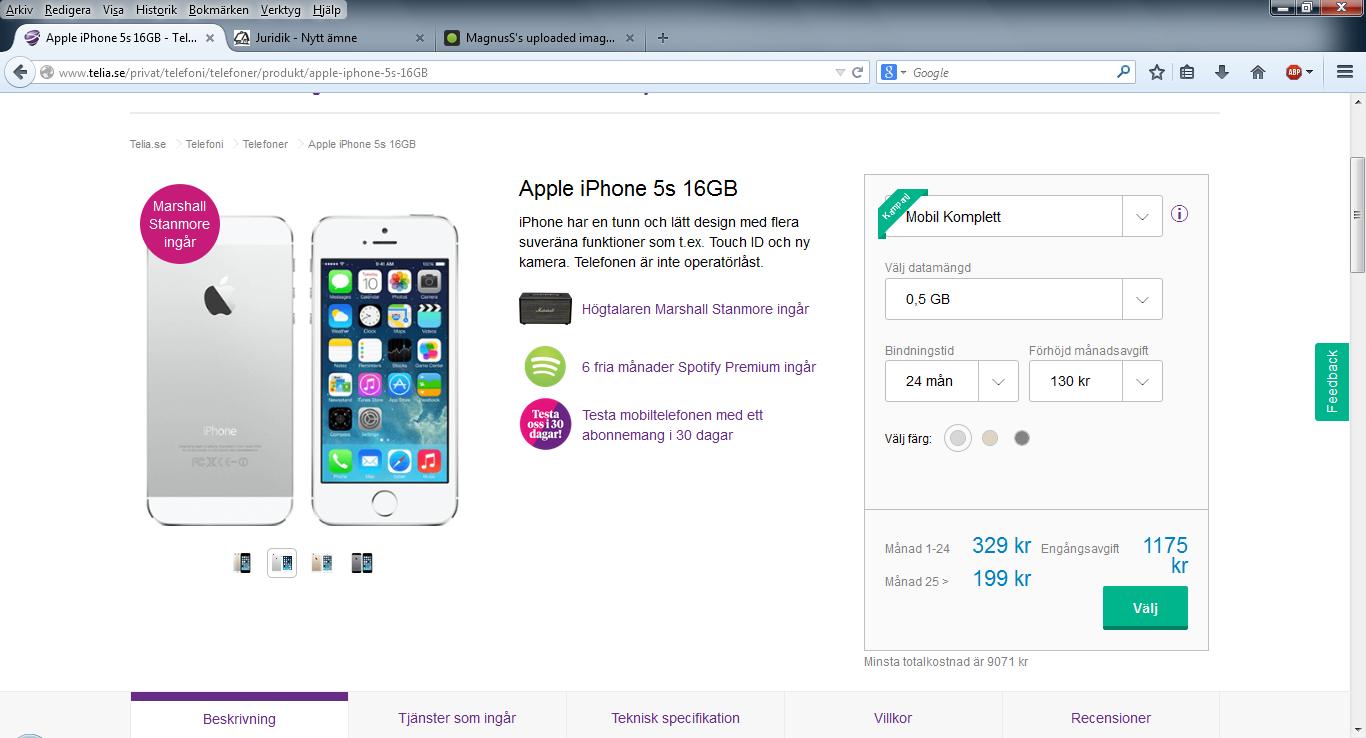Viewport: 1366px width, 738px height.
Task: Click the Adblock Plus ABP icon
Action: tap(1293, 72)
